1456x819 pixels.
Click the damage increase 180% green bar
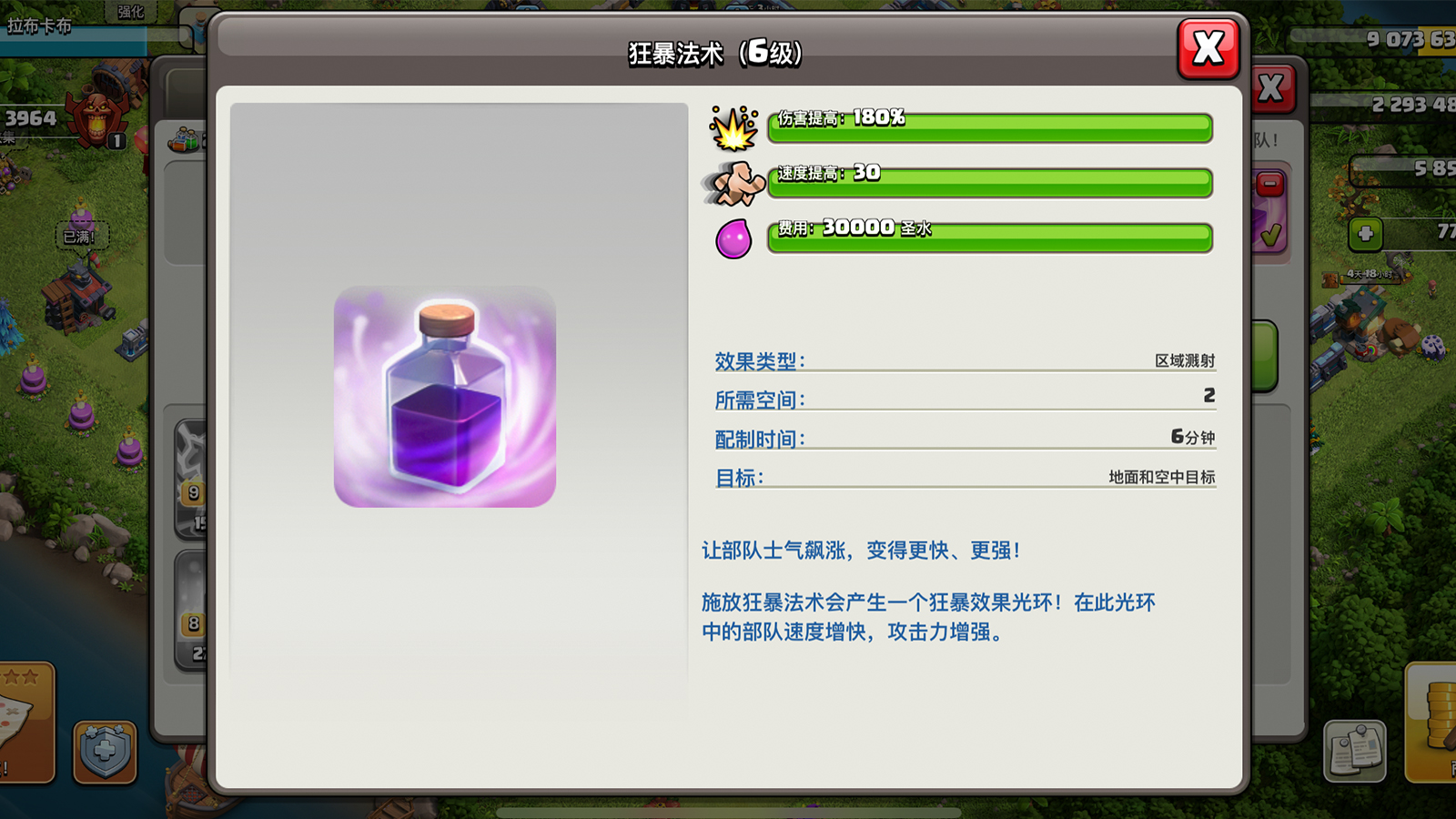click(x=990, y=127)
